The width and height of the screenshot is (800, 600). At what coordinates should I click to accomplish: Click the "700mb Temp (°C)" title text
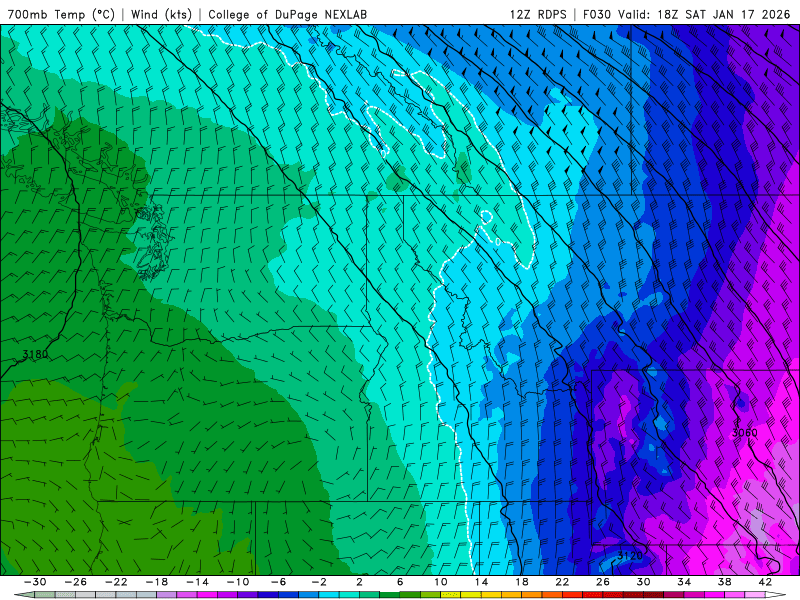61,14
